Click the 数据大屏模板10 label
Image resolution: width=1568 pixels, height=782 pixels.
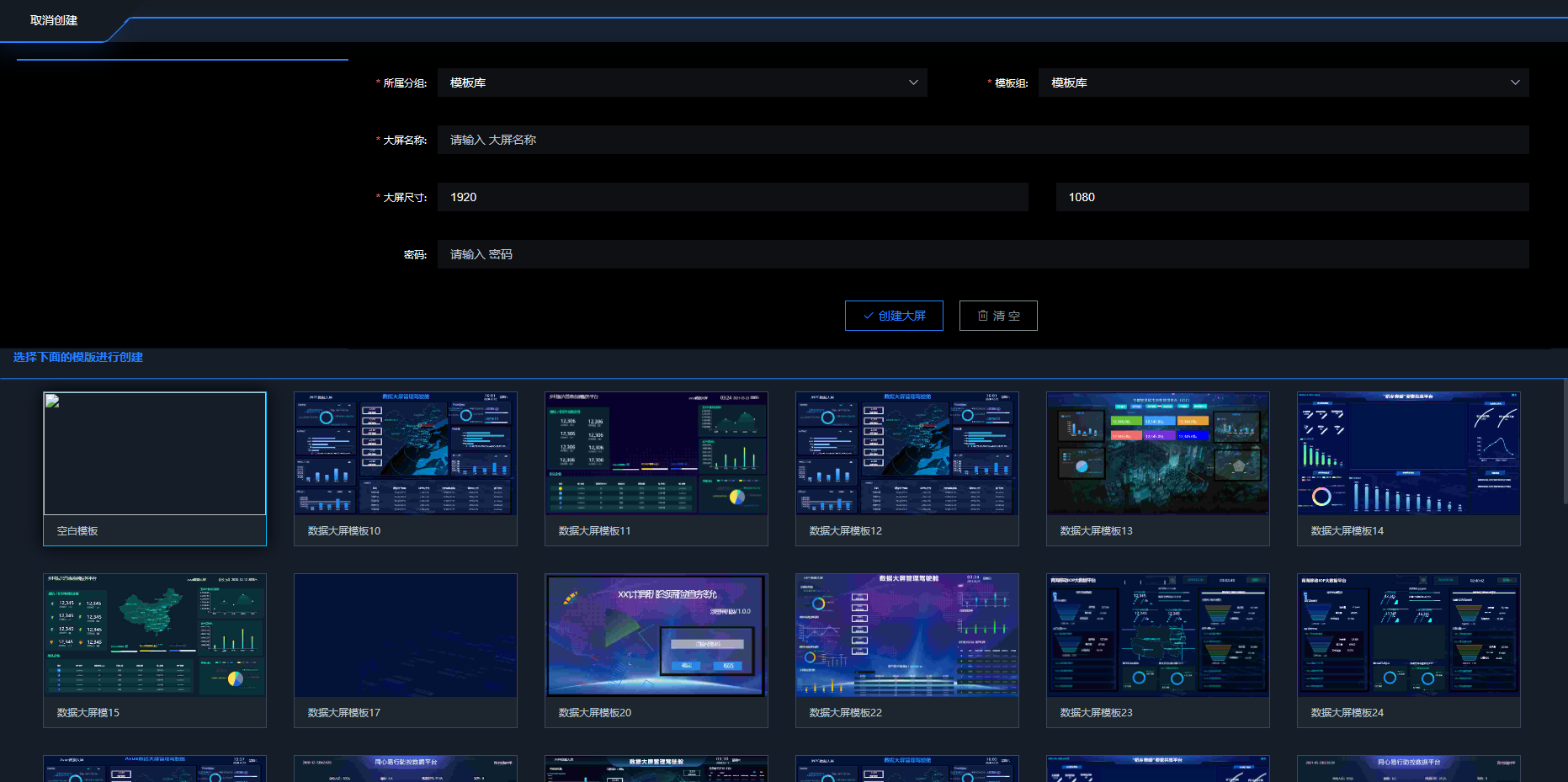[x=344, y=531]
